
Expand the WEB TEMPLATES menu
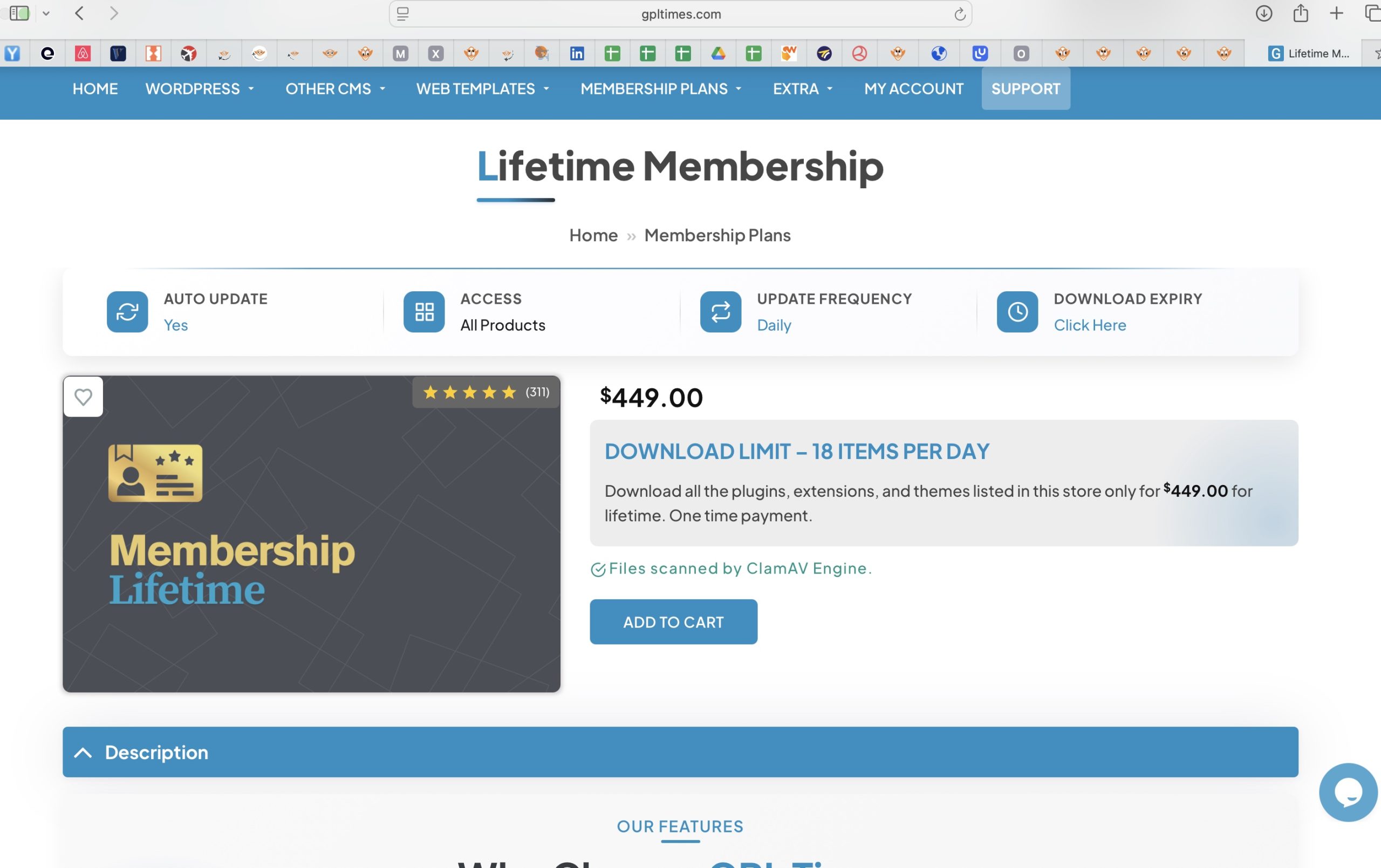(x=483, y=88)
